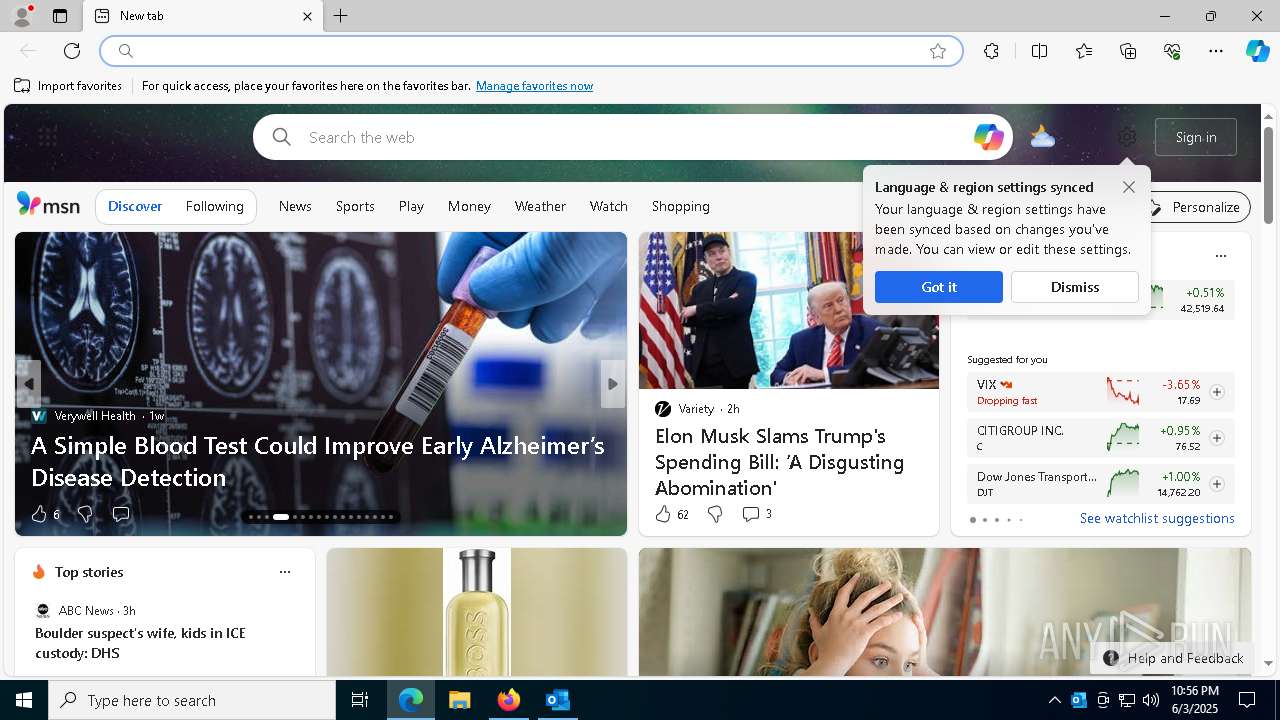The image size is (1280, 720).
Task: Open Windows Start menu
Action: tap(24, 700)
